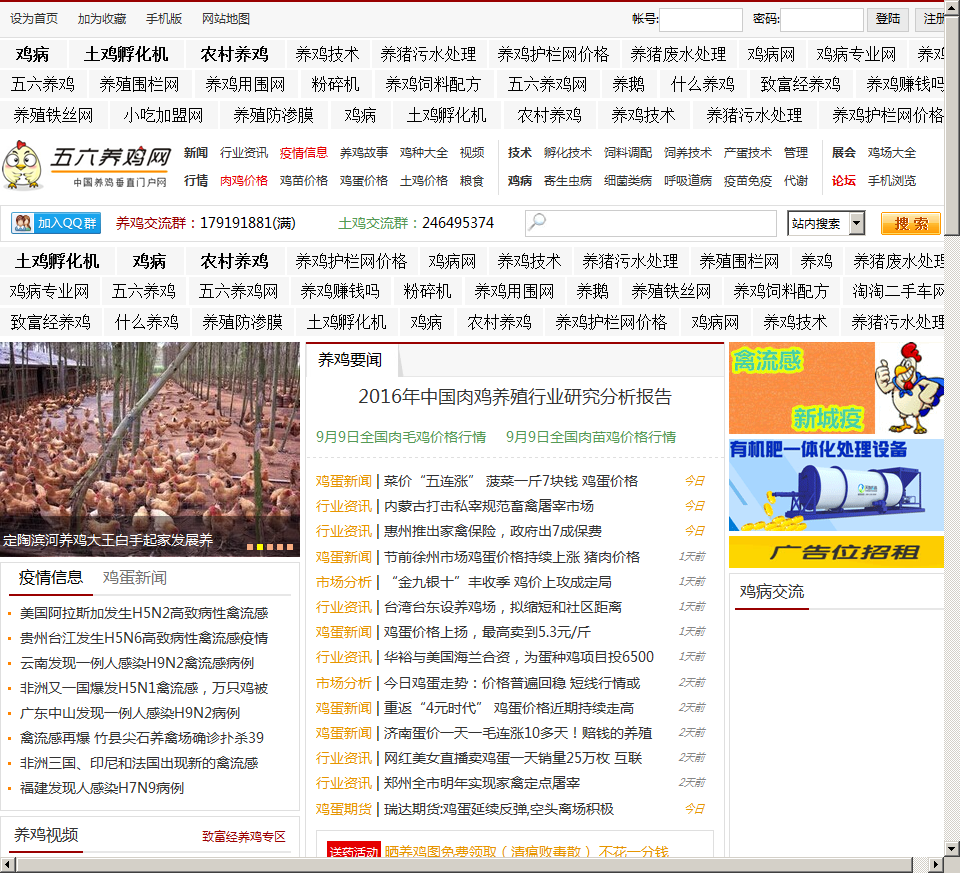This screenshot has height=873, width=960.
Task: Select the highlighted yellow carousel dot
Action: 260,547
